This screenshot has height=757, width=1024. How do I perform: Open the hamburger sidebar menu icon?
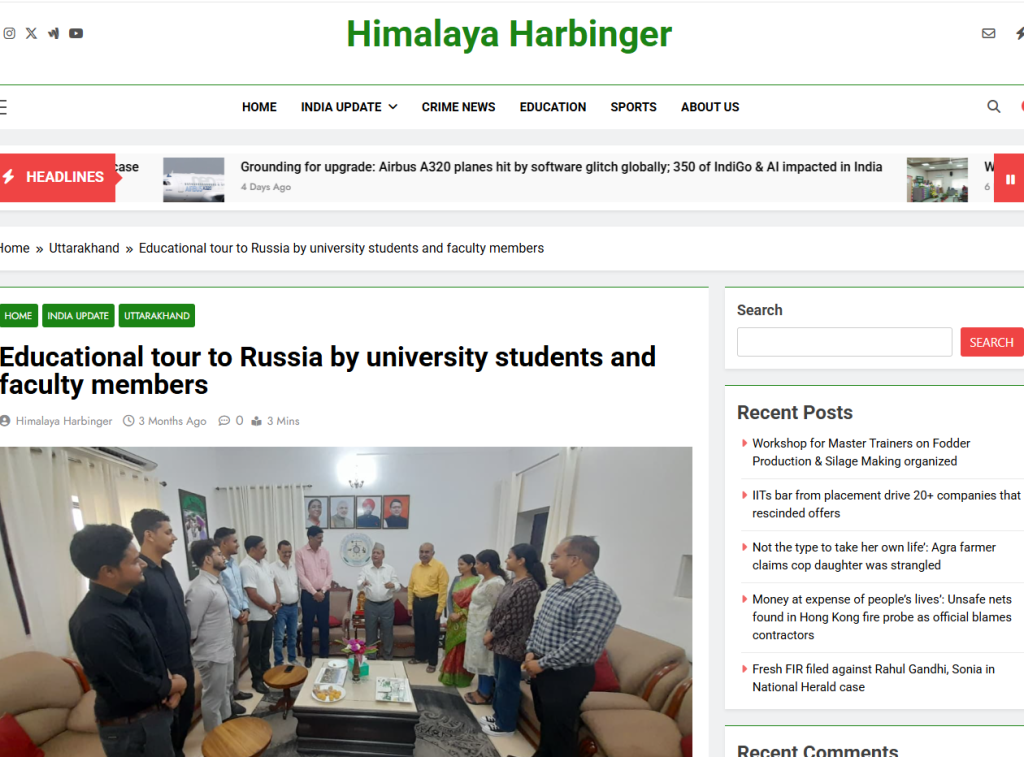3,107
